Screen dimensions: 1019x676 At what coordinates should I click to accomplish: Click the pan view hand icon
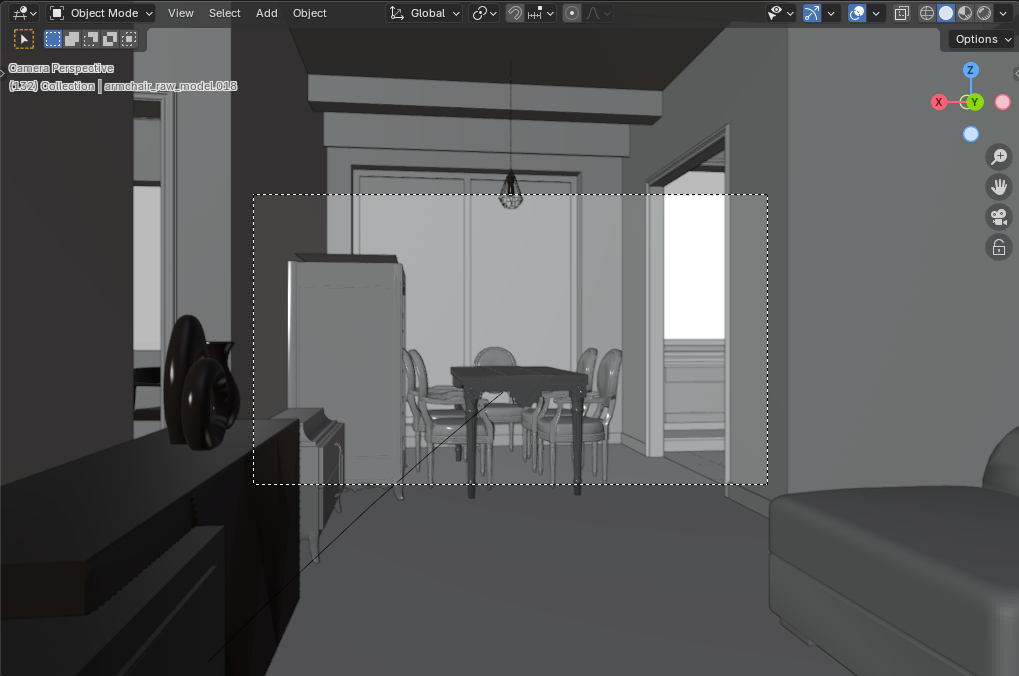998,186
